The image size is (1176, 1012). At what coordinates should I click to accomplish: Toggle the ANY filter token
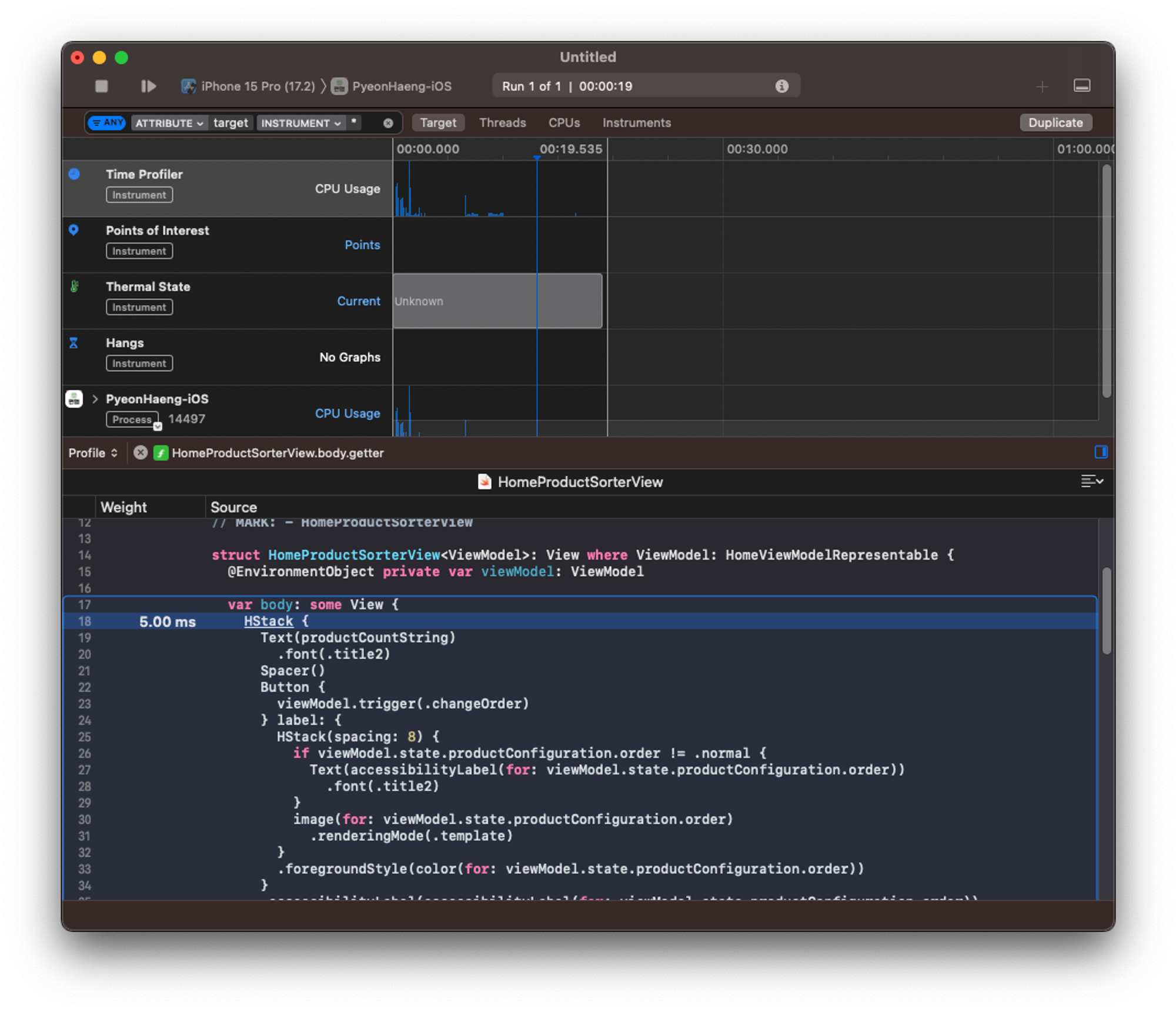[107, 123]
